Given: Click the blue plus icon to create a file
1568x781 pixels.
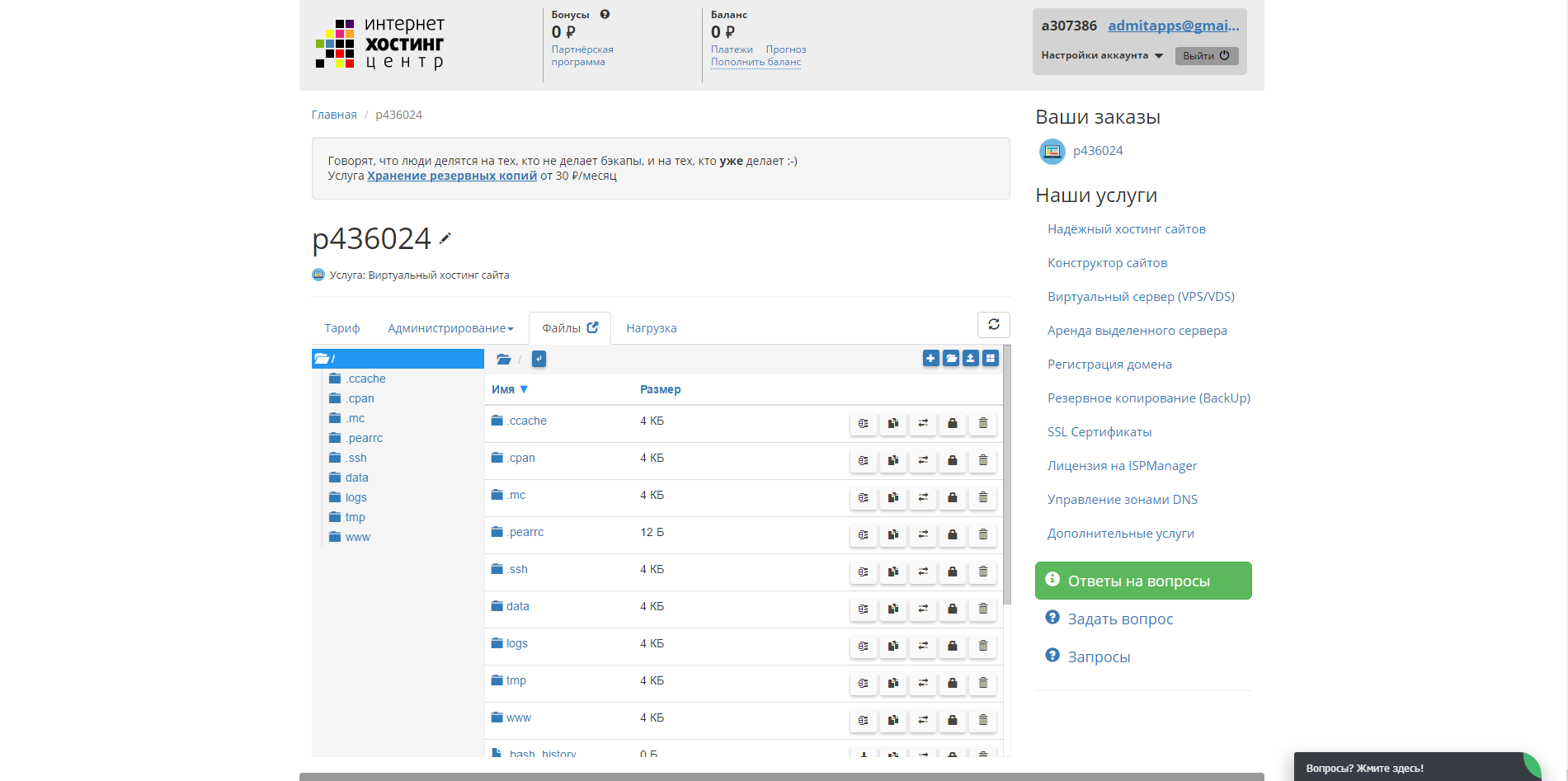Looking at the screenshot, I should click(930, 358).
